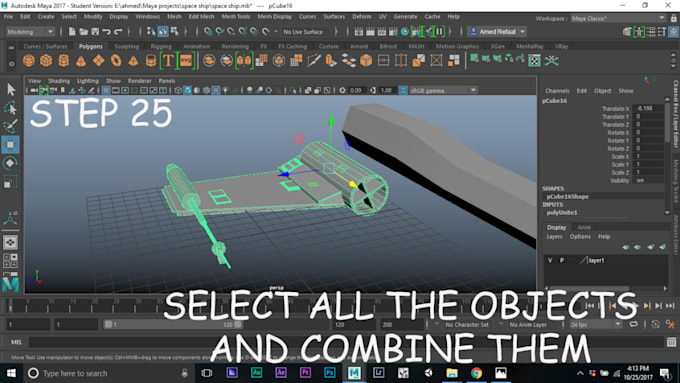Image resolution: width=680 pixels, height=383 pixels.
Task: Open the Edit Mesh menu
Action: (201, 16)
